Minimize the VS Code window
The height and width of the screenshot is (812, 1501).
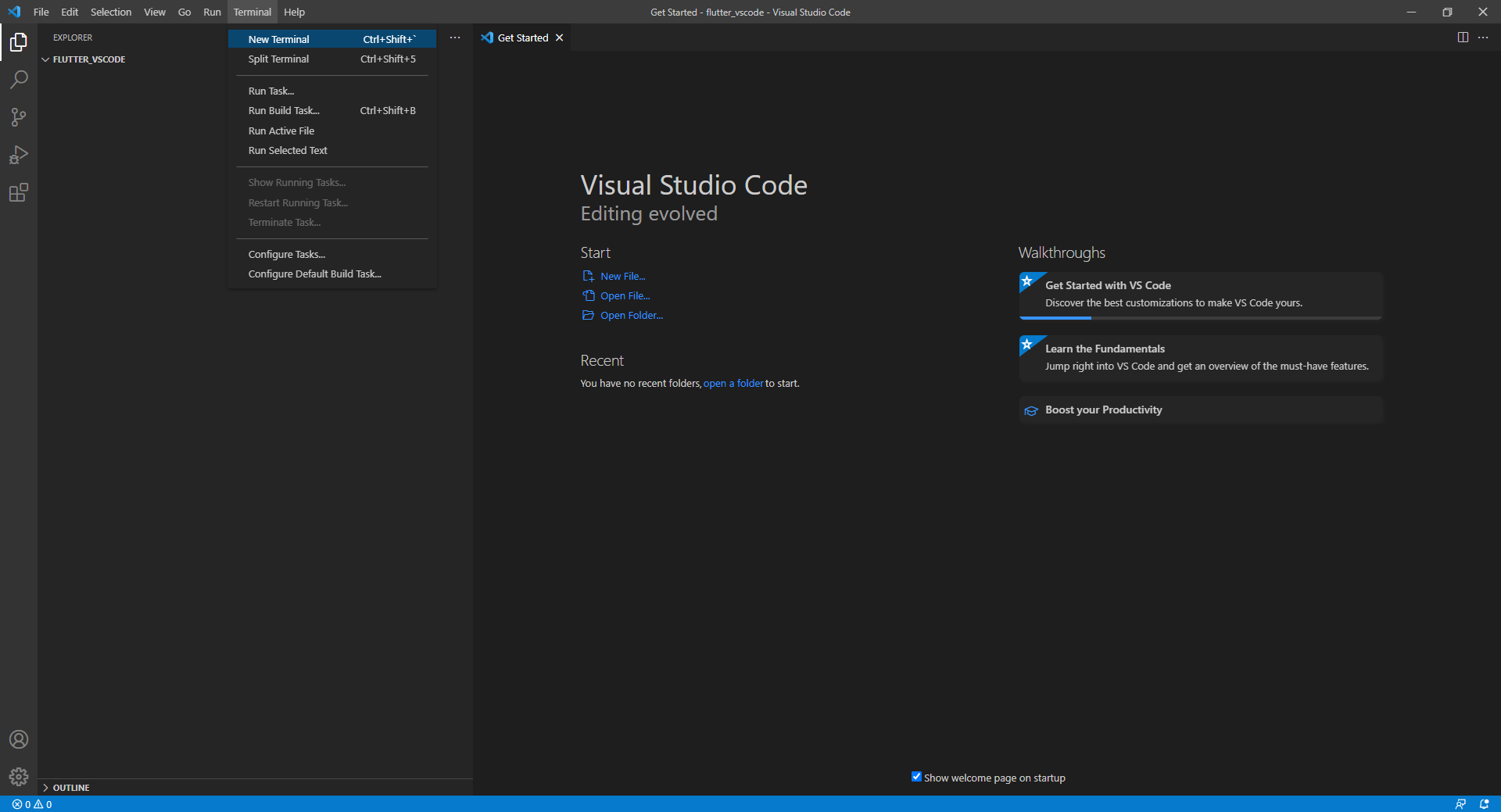(1411, 12)
